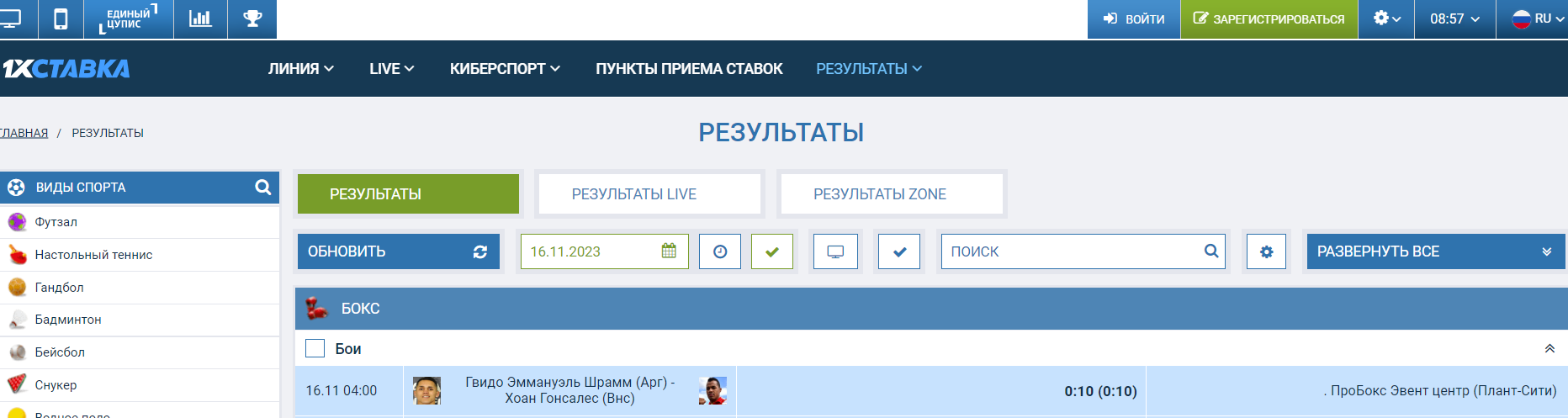
Task: Click score 0:10 (0:10)
Action: point(1100,391)
